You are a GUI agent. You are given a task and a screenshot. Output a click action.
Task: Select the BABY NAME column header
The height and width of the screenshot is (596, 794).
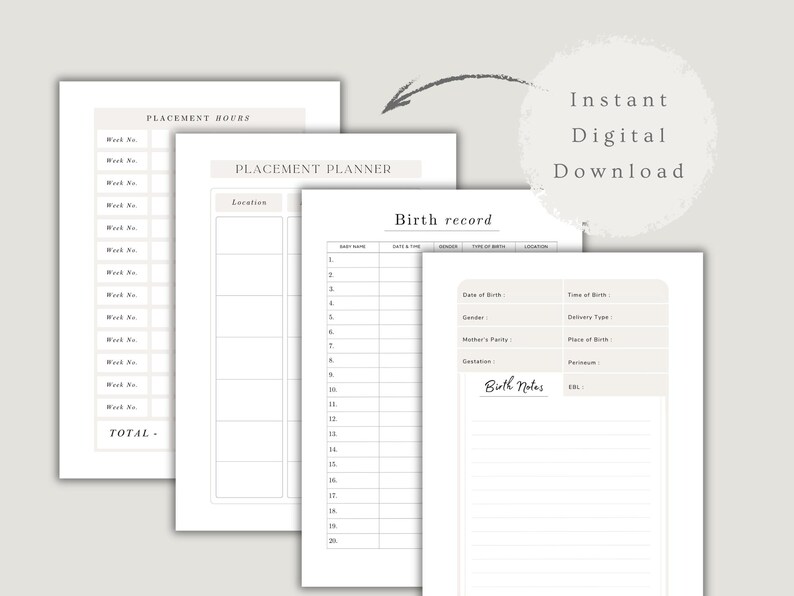(352, 247)
